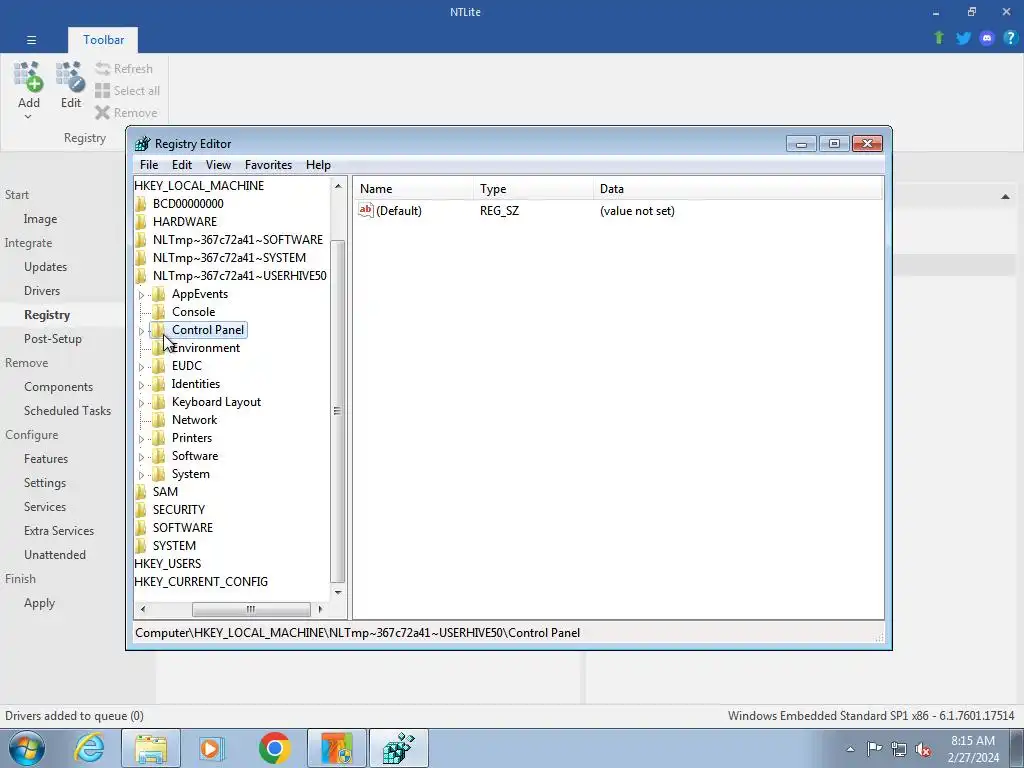Open Google Chrome from taskbar

274,748
